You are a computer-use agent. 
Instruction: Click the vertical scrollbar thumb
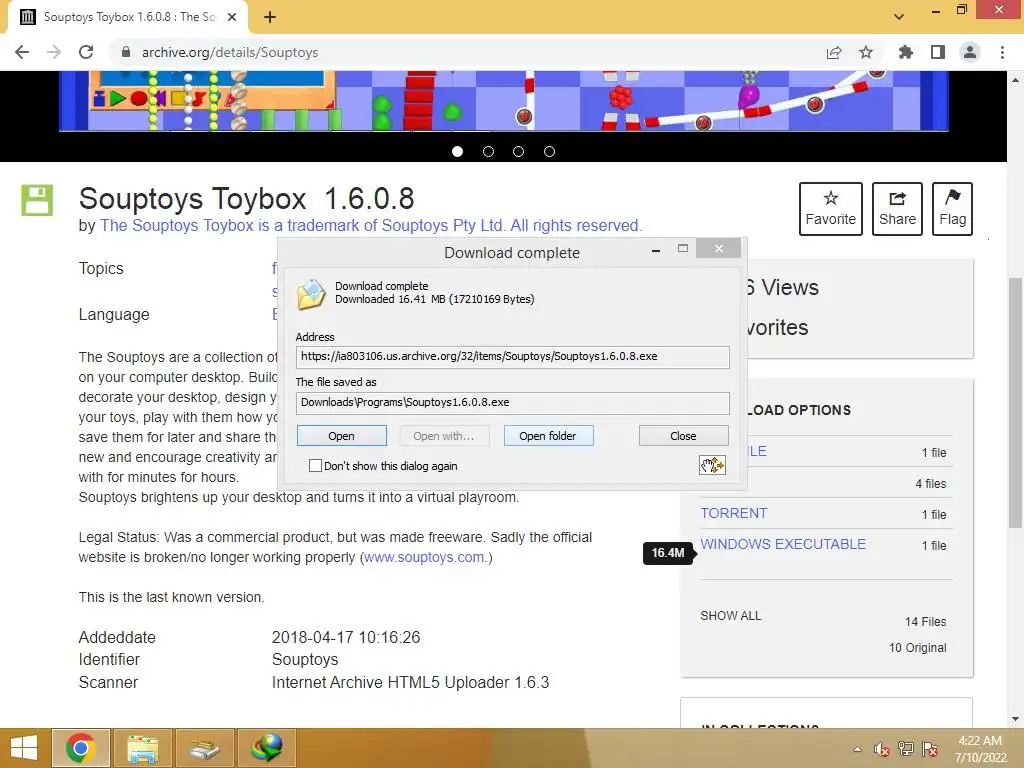coord(1015,403)
